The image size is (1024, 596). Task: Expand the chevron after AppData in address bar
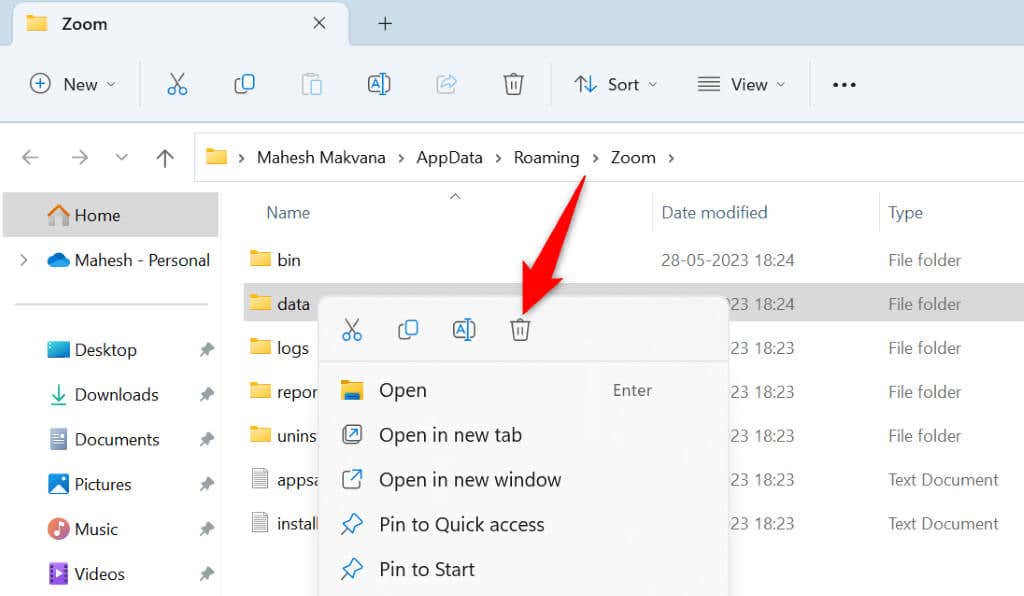coord(498,158)
